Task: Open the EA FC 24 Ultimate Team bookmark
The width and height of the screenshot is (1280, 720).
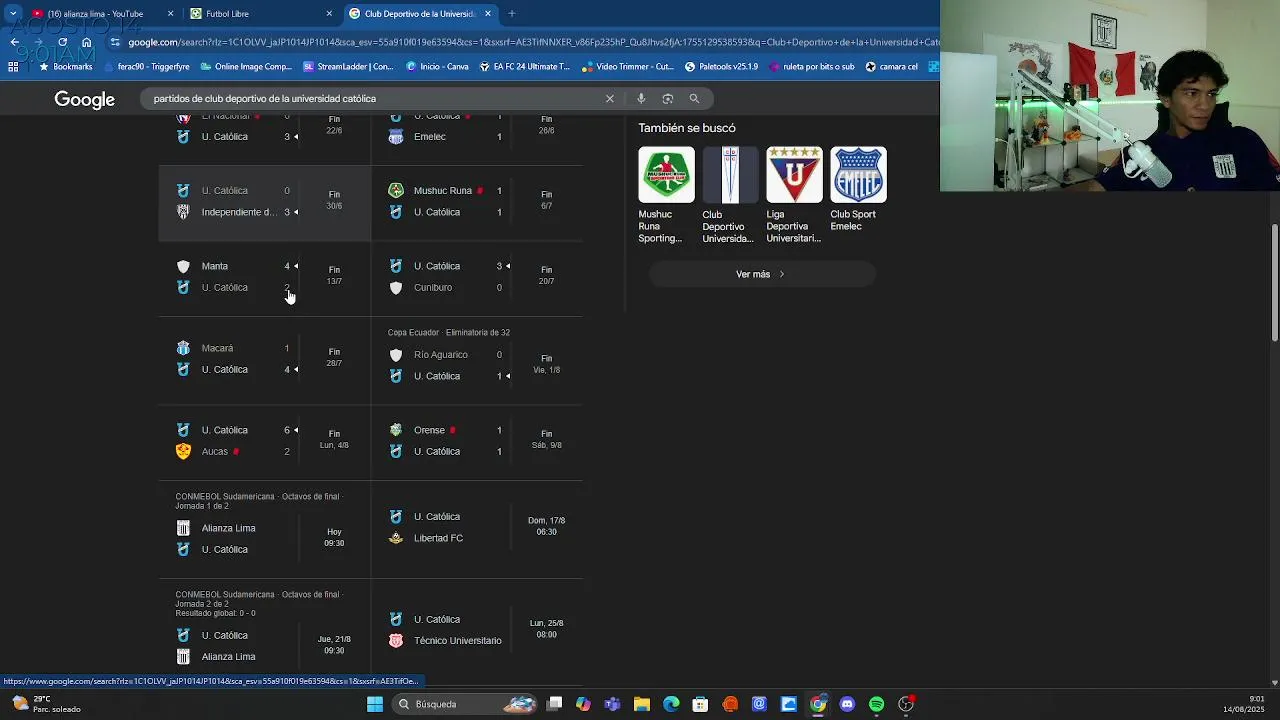Action: [524, 67]
